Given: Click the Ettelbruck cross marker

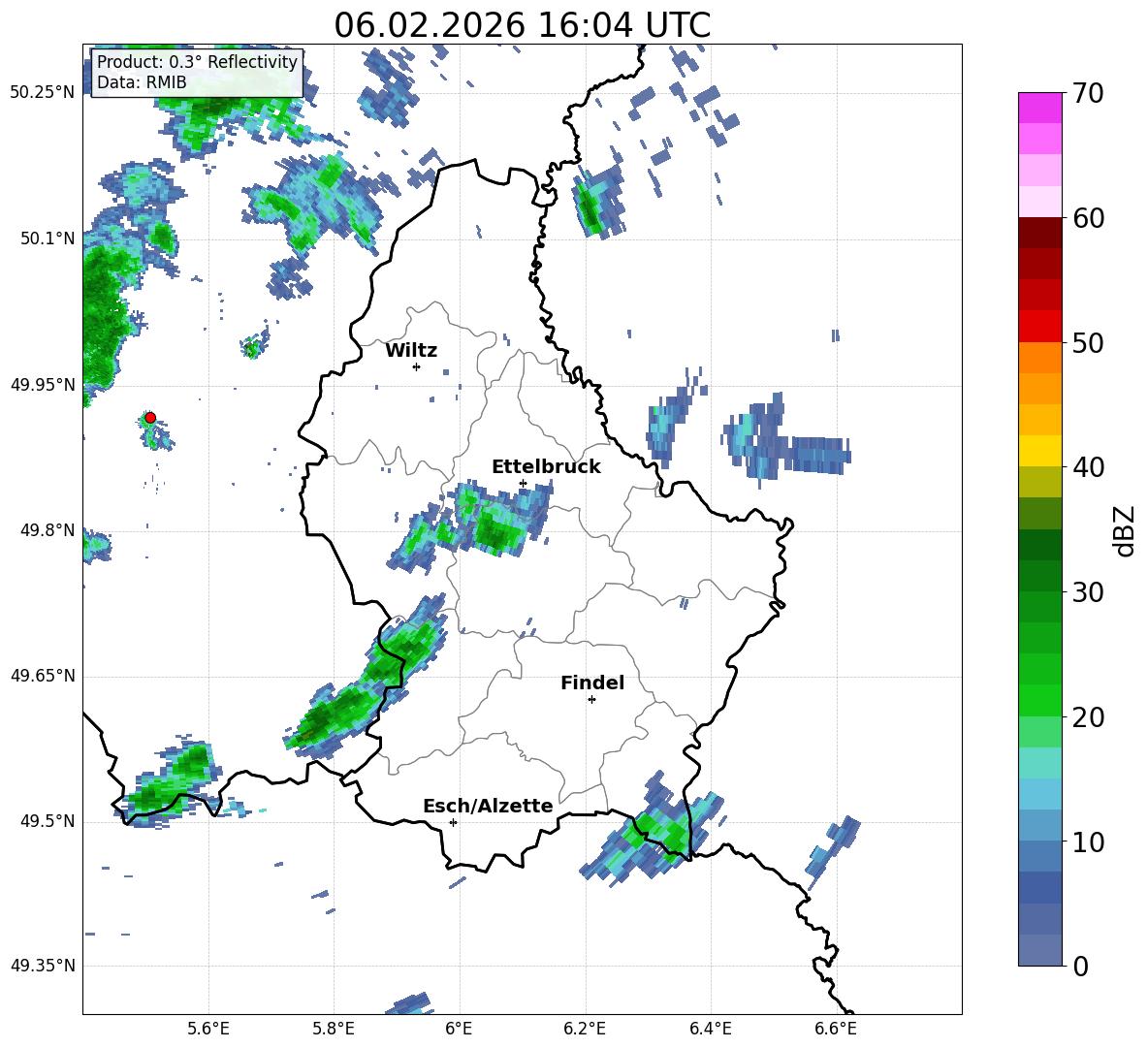Looking at the screenshot, I should [523, 483].
